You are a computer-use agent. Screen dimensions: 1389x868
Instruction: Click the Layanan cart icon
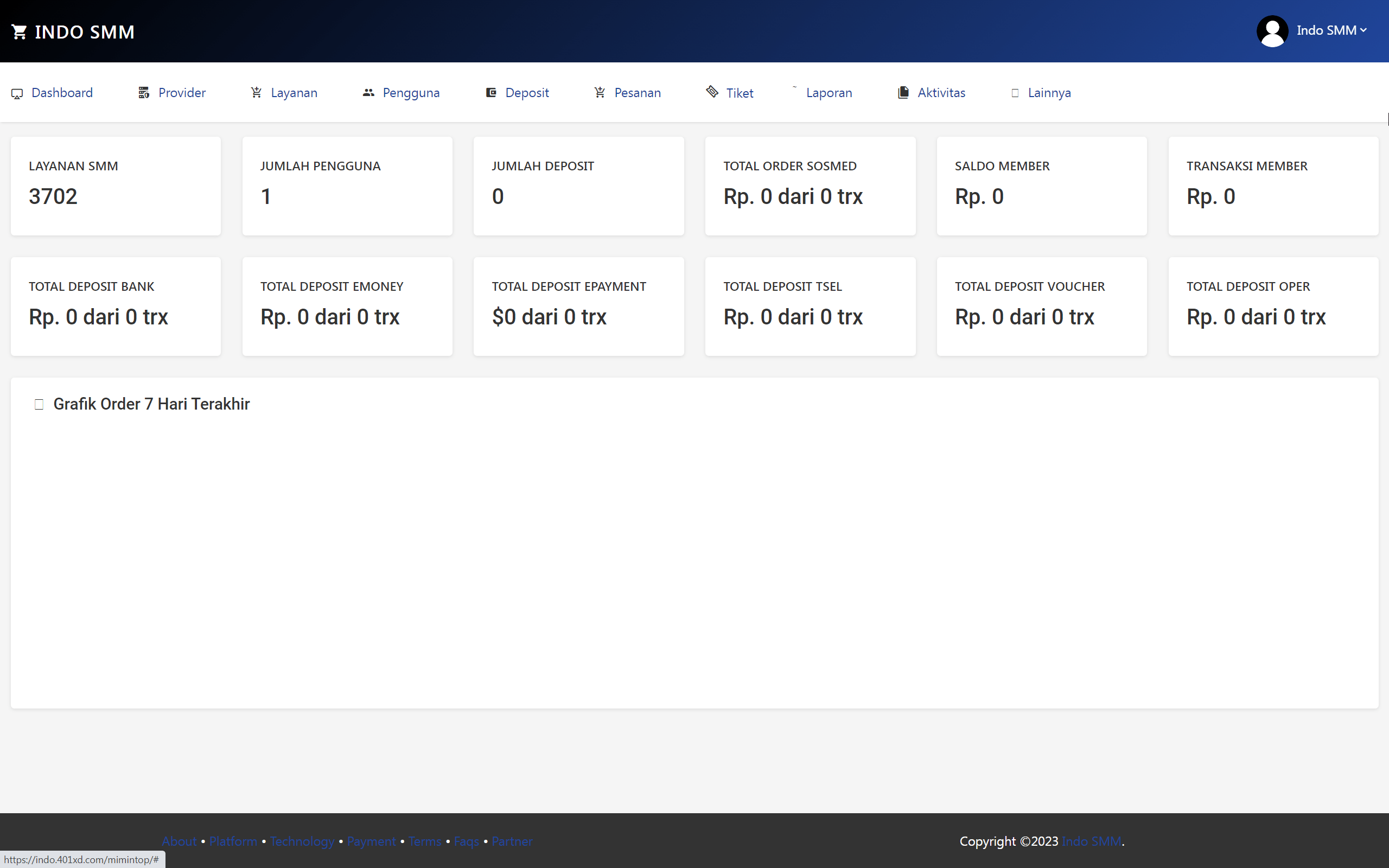tap(256, 92)
